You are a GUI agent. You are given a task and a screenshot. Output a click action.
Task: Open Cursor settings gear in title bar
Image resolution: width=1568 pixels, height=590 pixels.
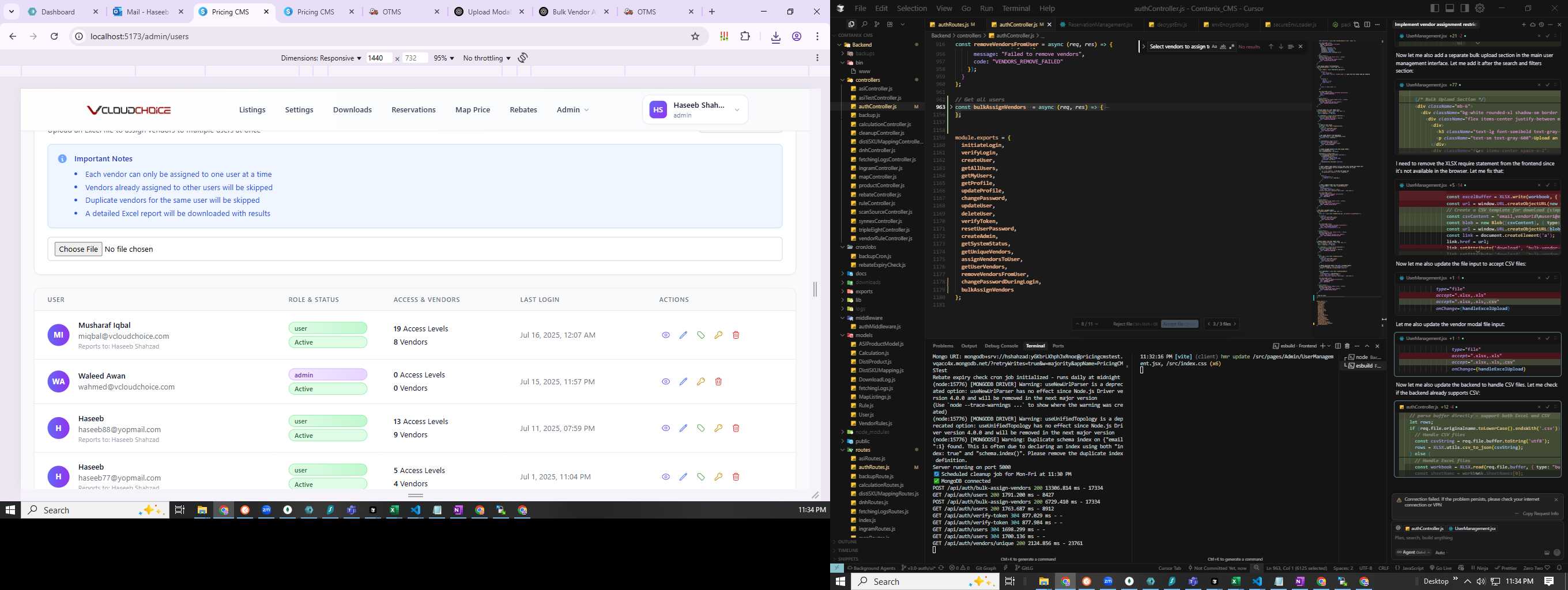coord(1480,8)
